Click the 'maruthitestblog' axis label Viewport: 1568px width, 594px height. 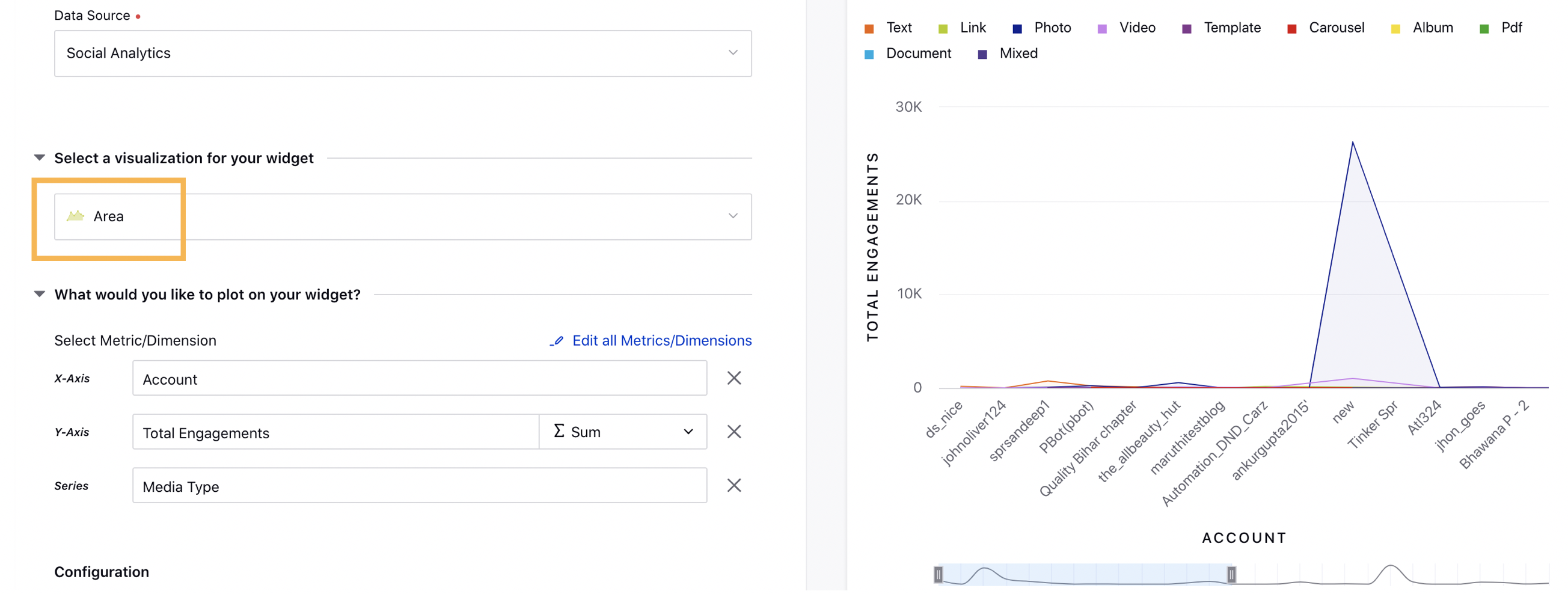[x=1187, y=437]
